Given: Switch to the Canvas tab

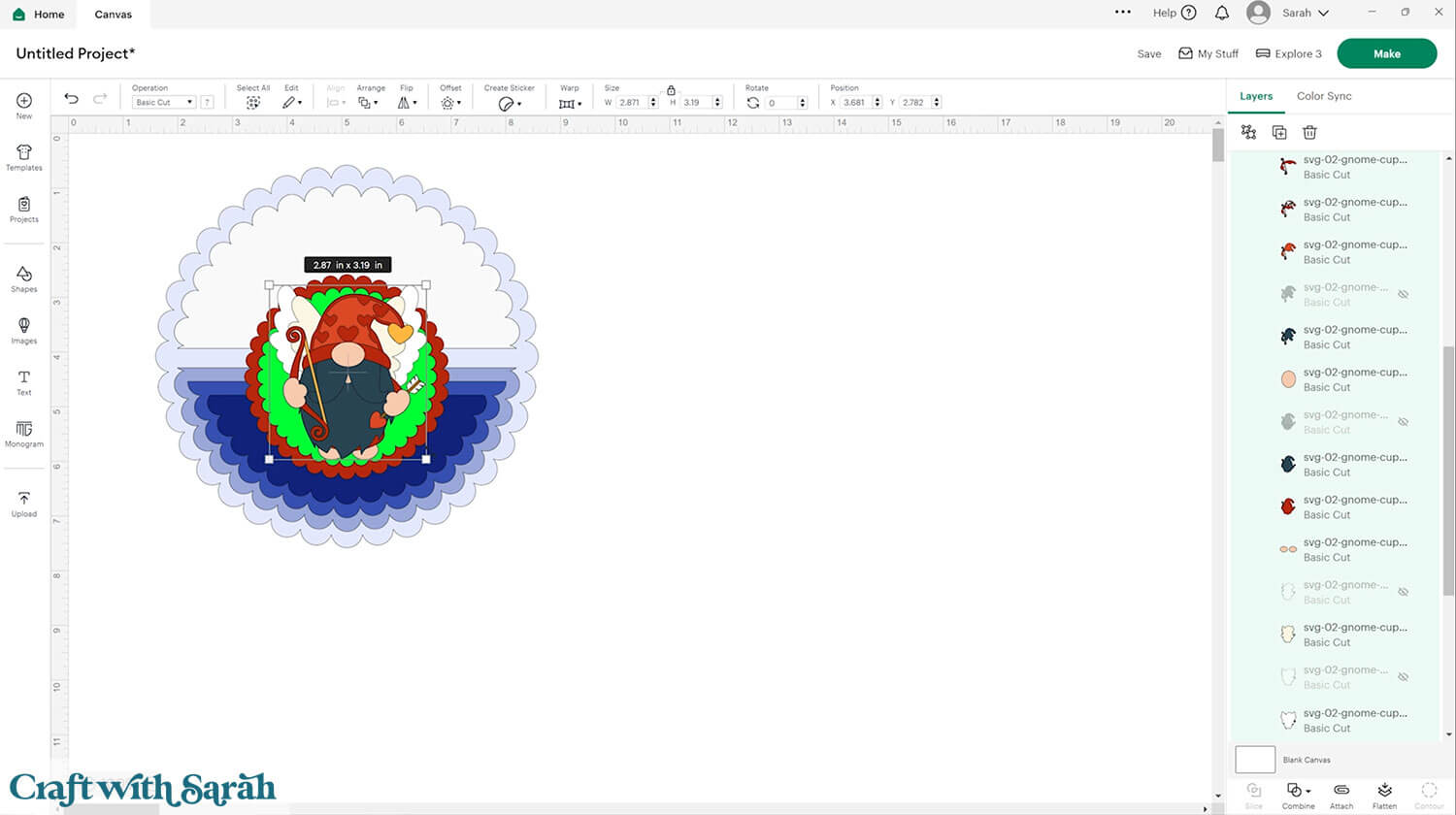Looking at the screenshot, I should 114,14.
